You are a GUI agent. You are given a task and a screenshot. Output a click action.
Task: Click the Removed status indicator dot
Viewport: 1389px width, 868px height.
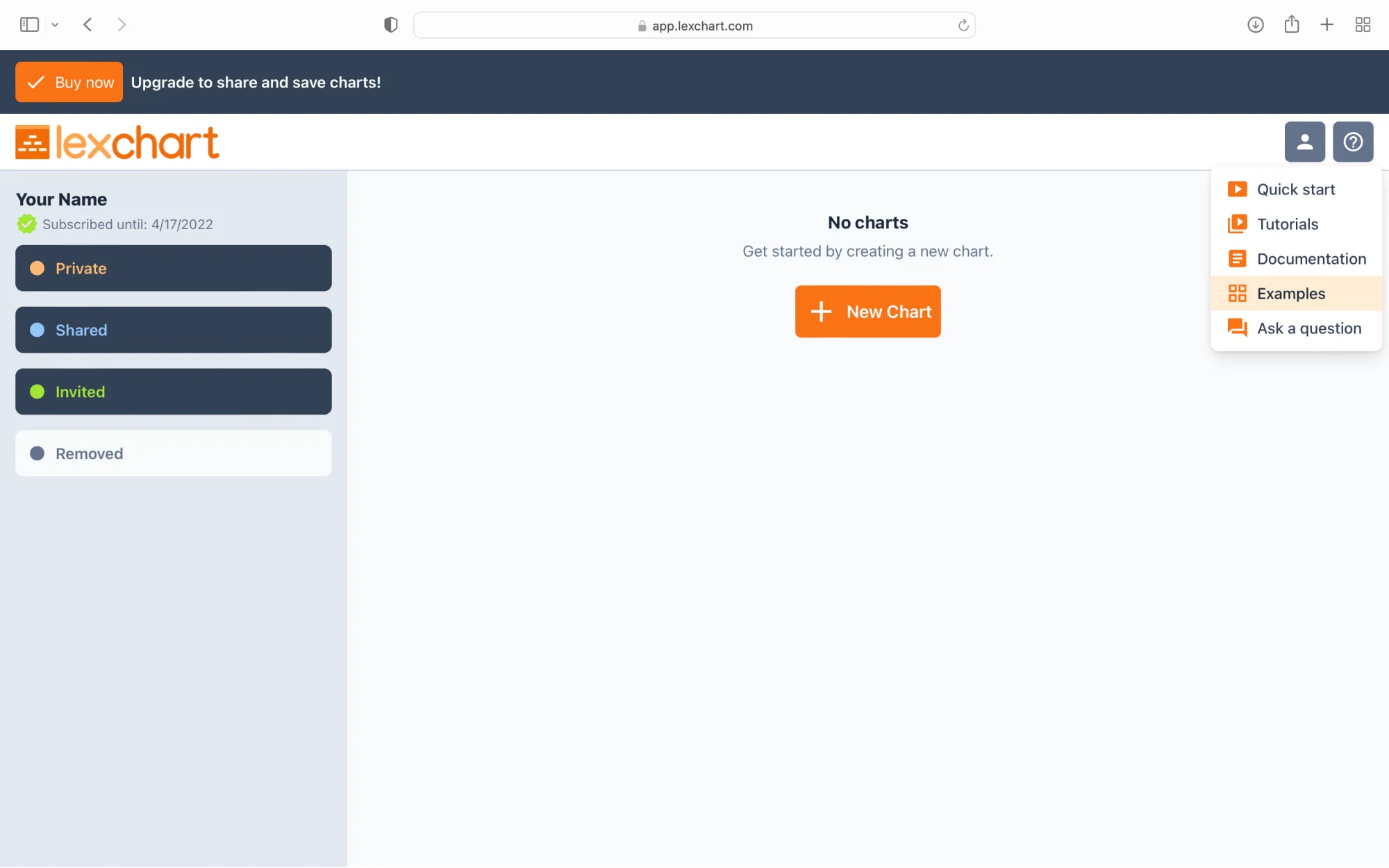[37, 453]
